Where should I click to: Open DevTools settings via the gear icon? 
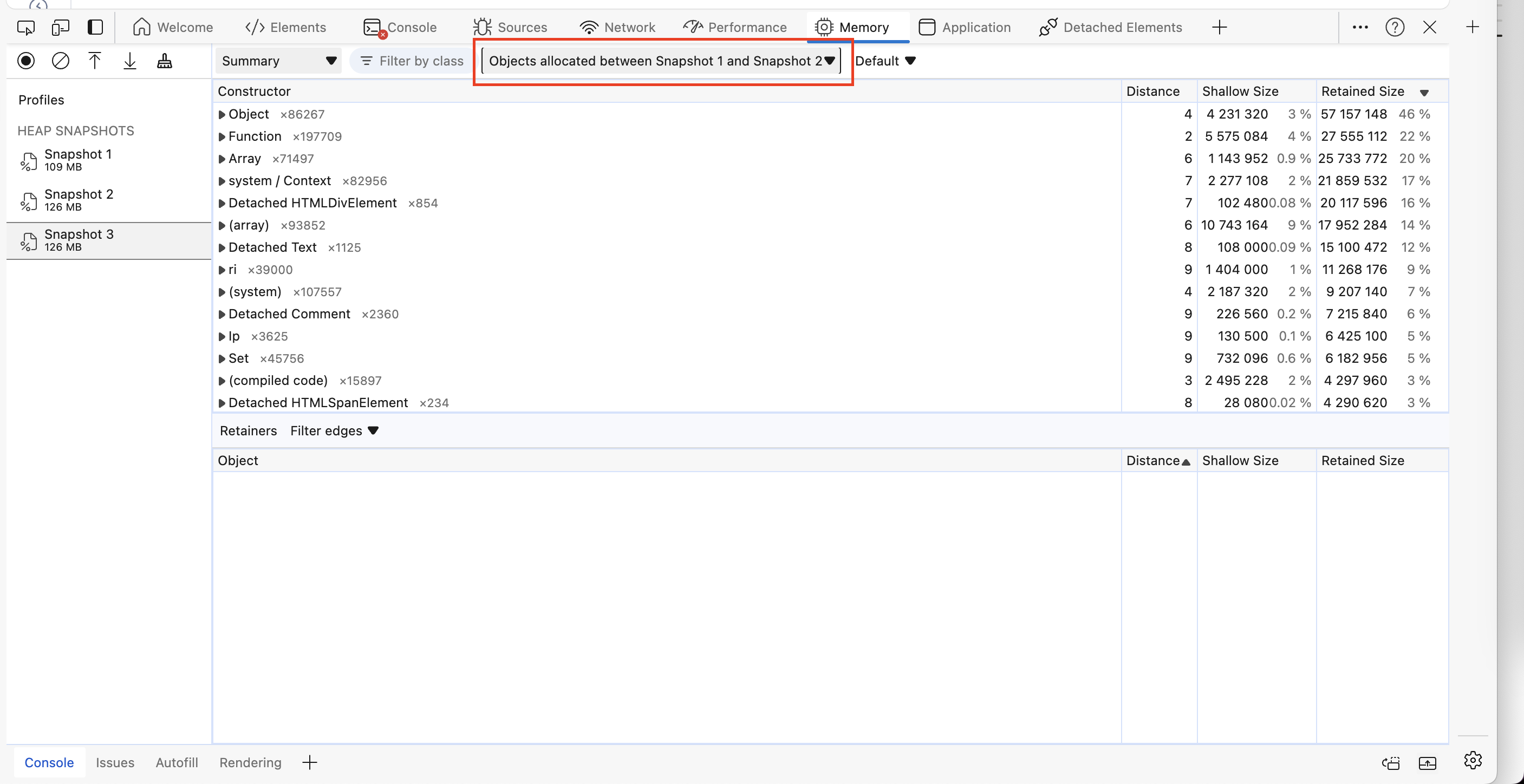tap(1473, 761)
